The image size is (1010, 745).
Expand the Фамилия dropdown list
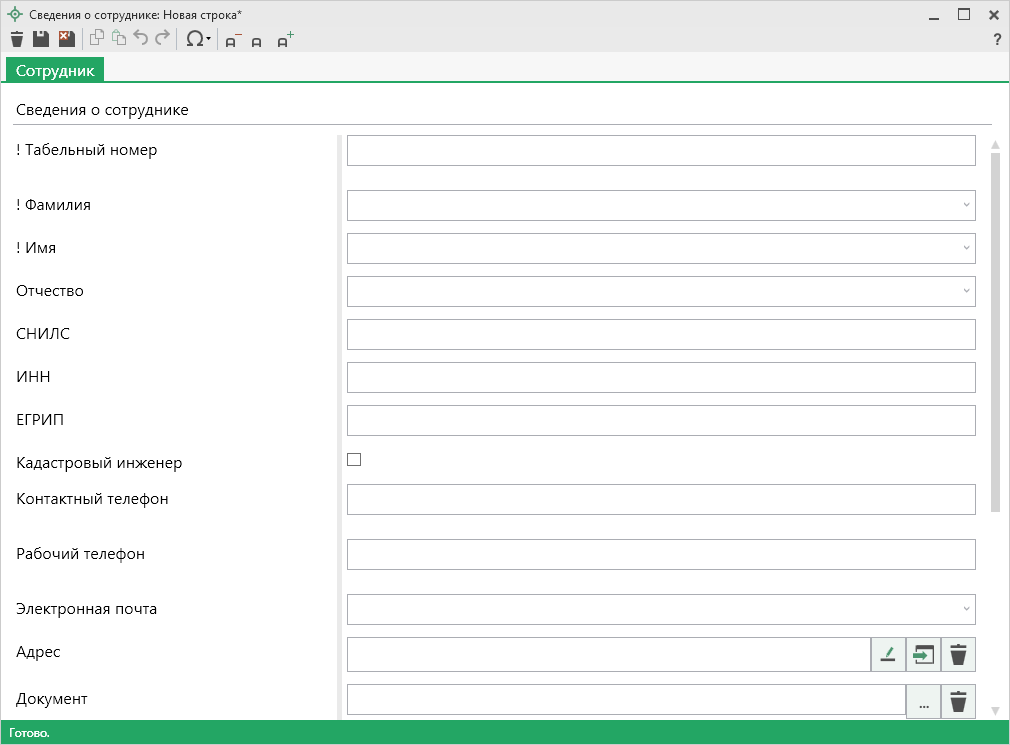(966, 205)
